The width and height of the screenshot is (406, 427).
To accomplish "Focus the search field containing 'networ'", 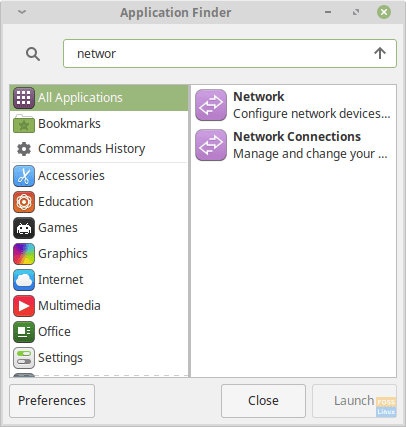I will (x=230, y=54).
